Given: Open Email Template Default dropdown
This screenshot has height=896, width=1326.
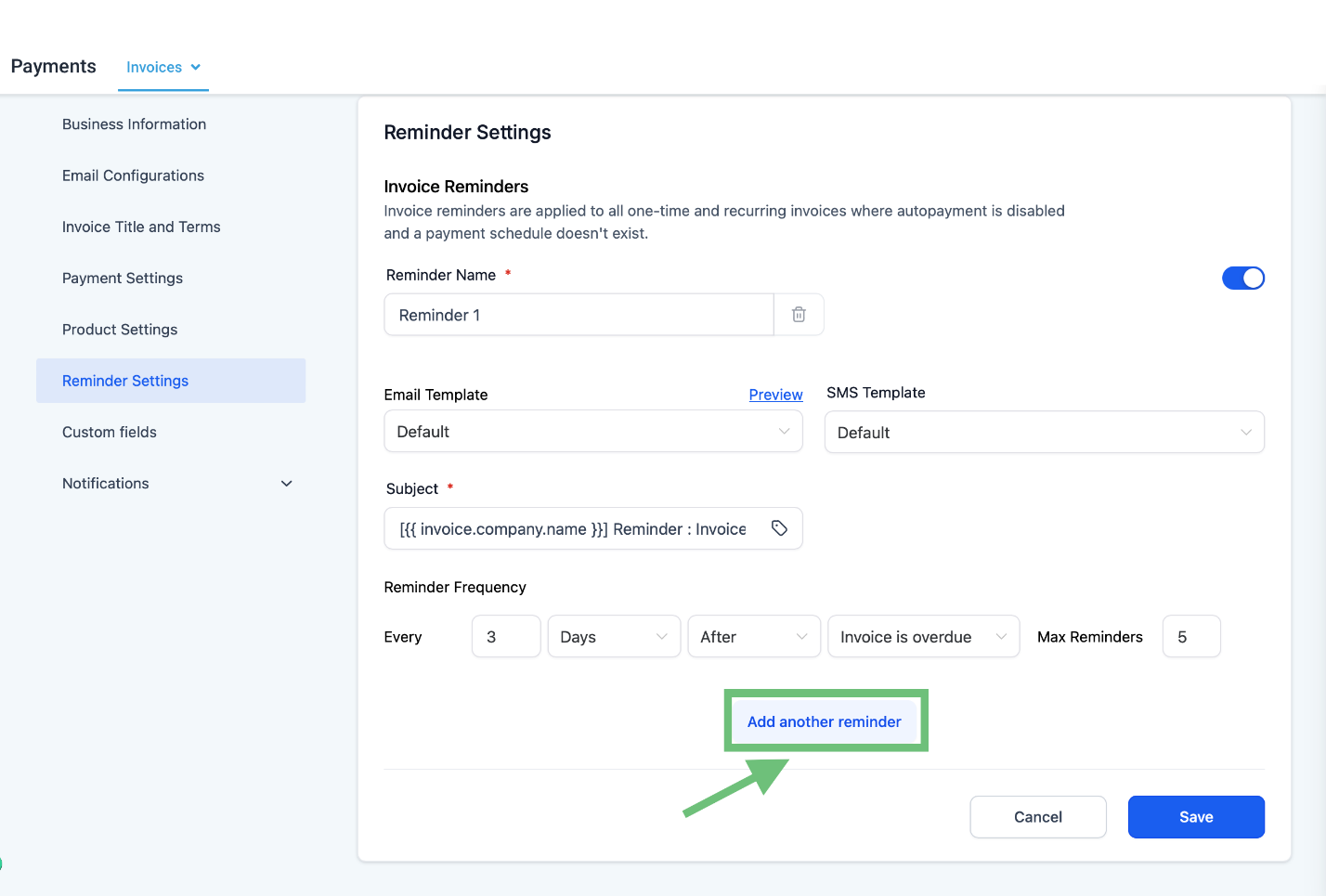Looking at the screenshot, I should [593, 432].
